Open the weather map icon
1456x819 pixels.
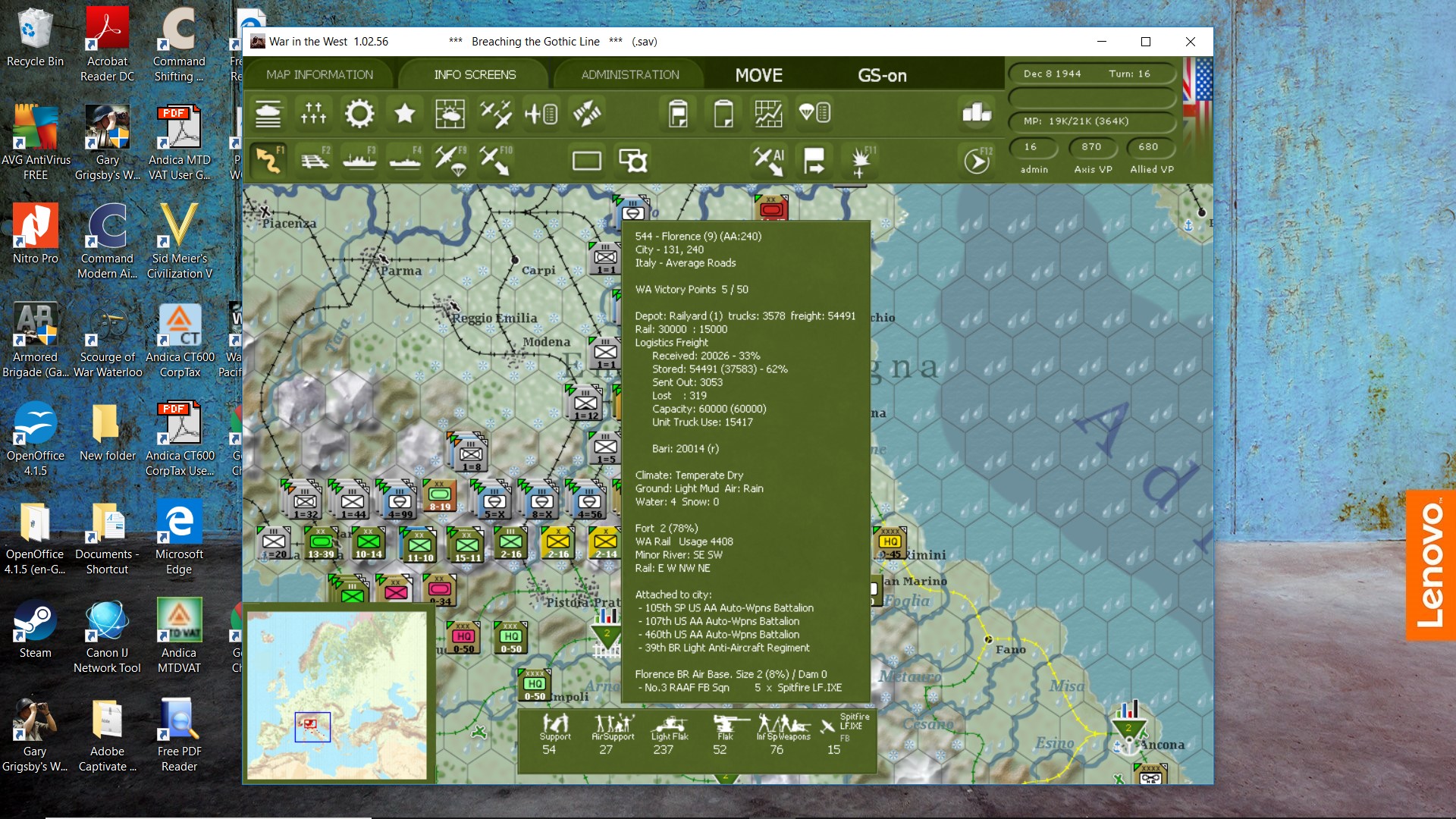point(450,114)
